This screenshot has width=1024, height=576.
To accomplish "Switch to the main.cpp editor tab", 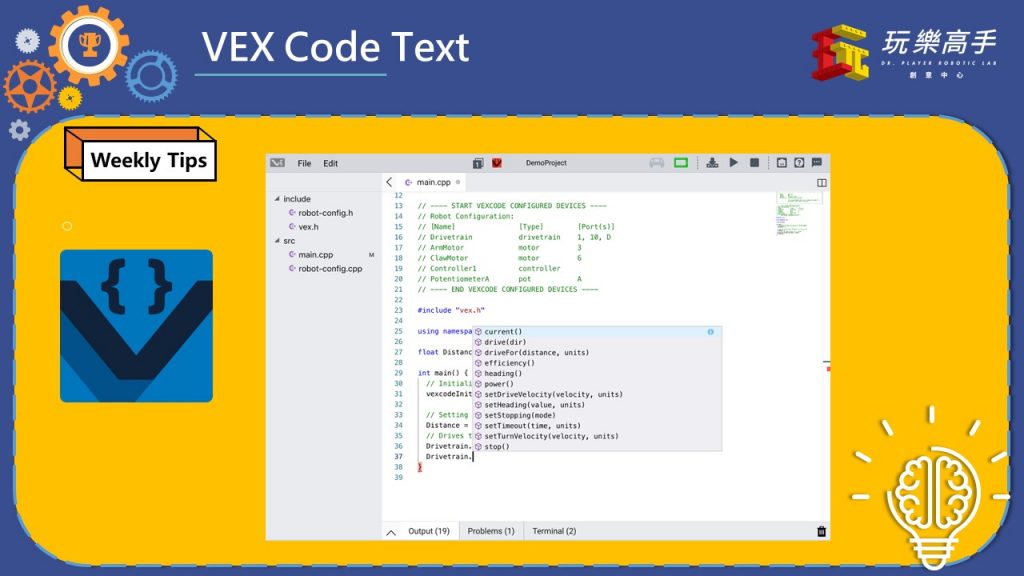I will click(434, 182).
